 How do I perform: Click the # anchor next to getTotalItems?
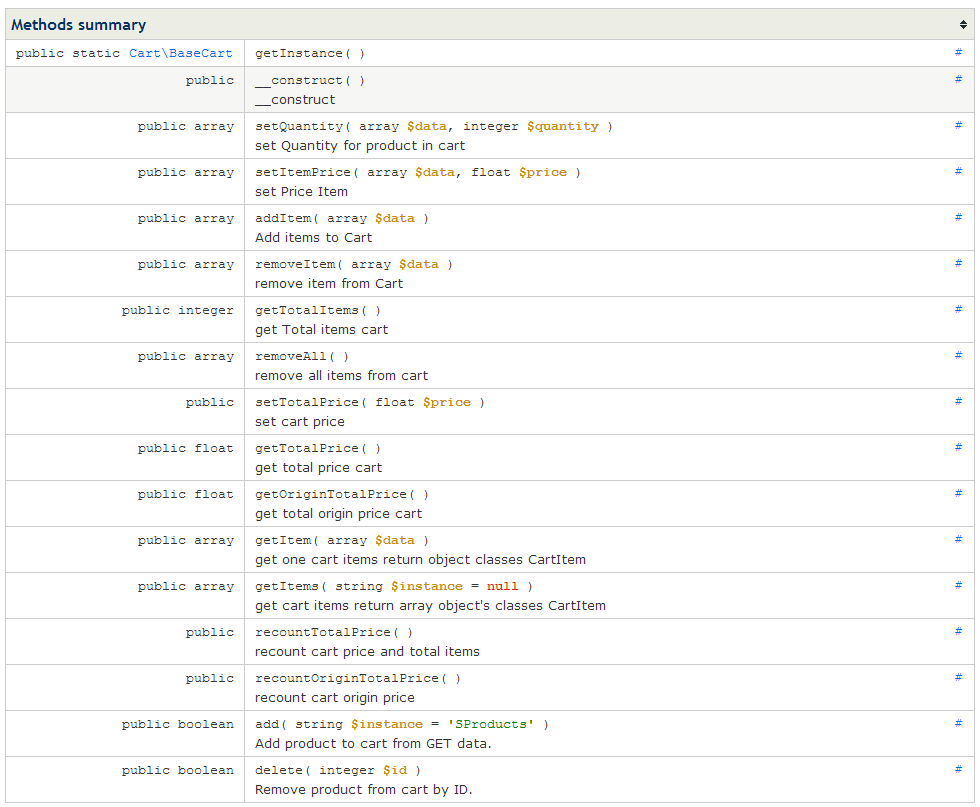[958, 309]
